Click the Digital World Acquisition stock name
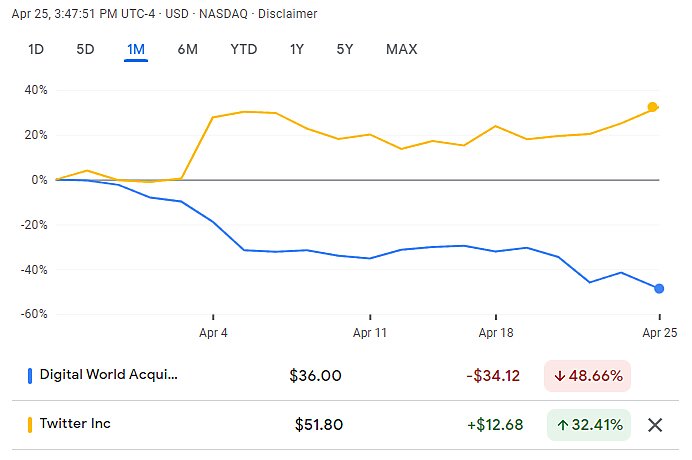692x460 pixels. point(108,375)
